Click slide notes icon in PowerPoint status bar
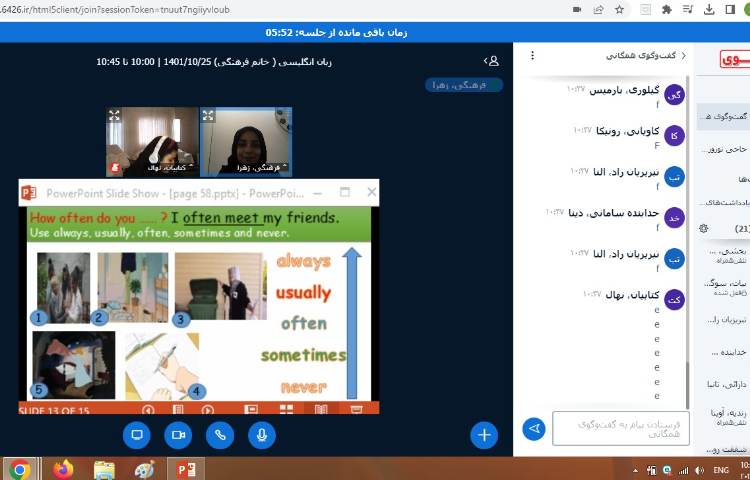This screenshot has width=750, height=480. click(x=178, y=410)
